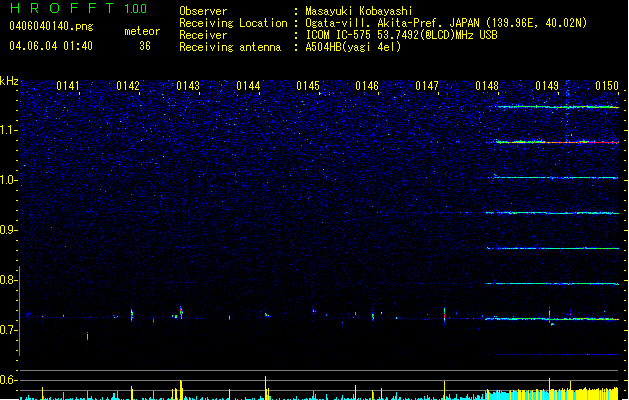Image resolution: width=629 pixels, height=400 pixels.
Task: Click the HROFFT 1.0.0 title text
Action: 79,8
